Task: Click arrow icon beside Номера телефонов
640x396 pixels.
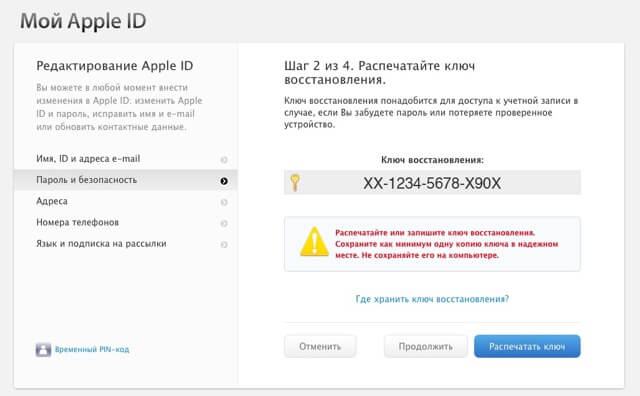Action: 224,223
